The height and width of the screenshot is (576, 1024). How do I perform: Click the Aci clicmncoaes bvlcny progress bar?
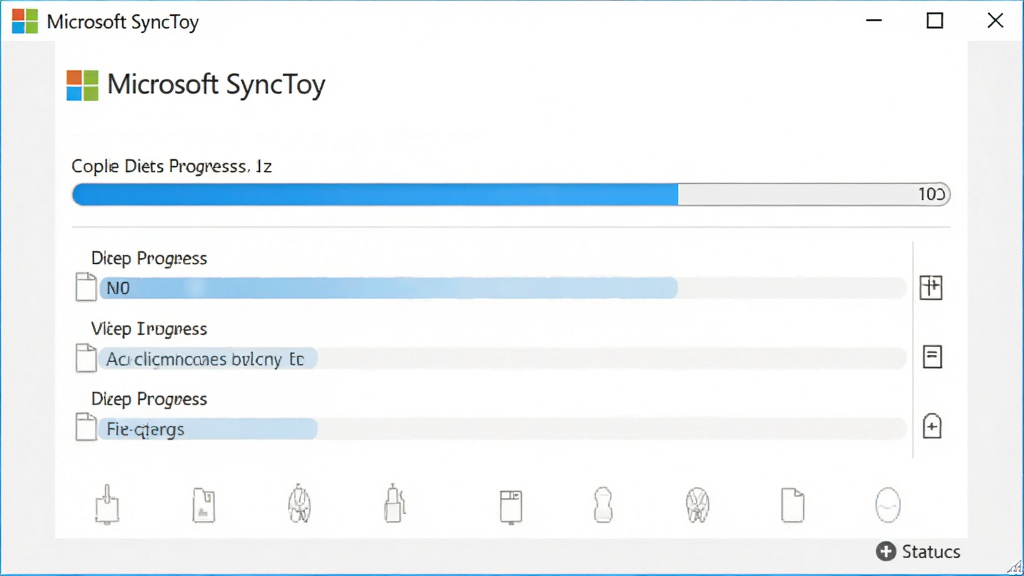point(503,359)
